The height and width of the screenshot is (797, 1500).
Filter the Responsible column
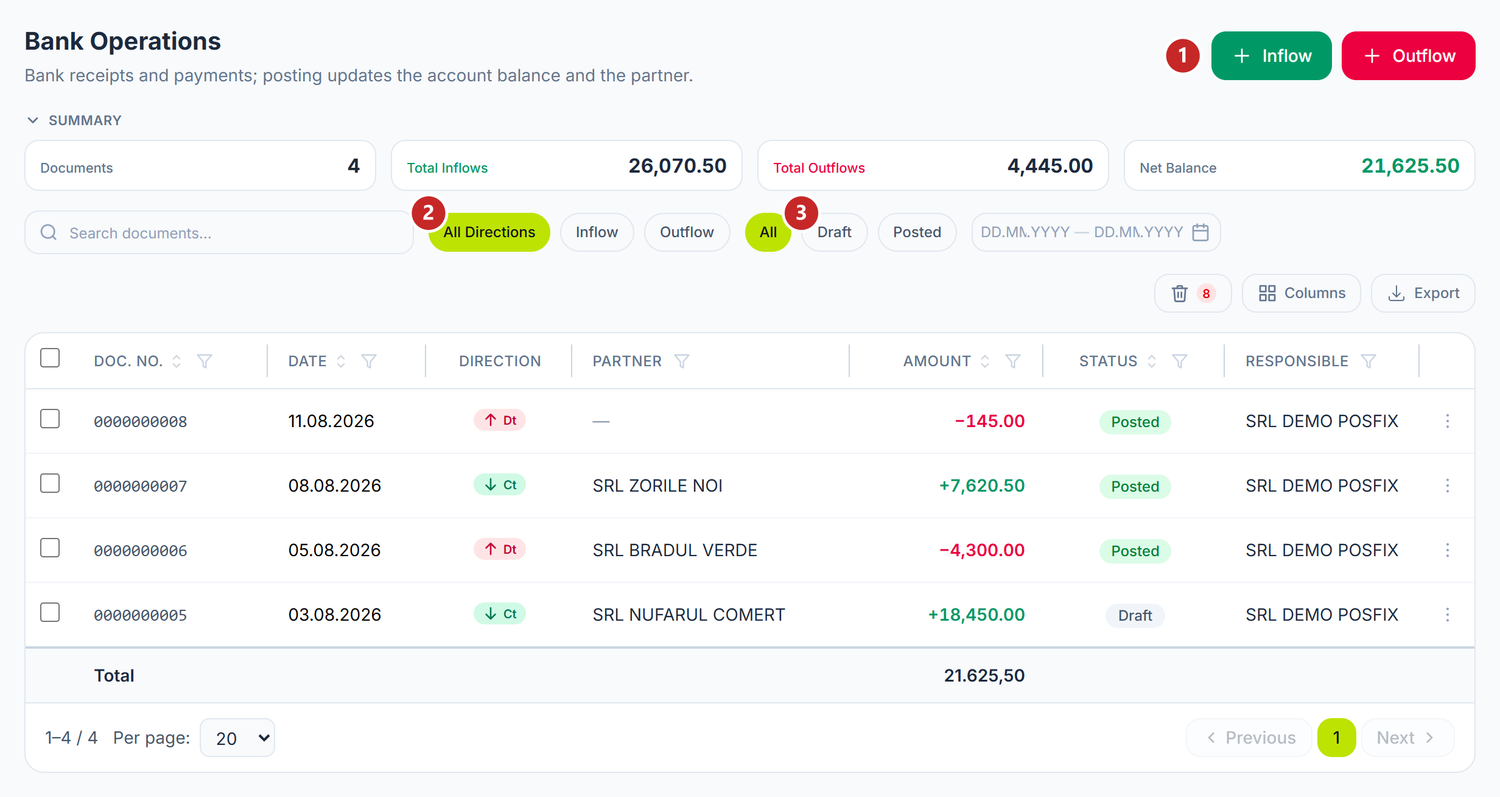click(x=1369, y=361)
